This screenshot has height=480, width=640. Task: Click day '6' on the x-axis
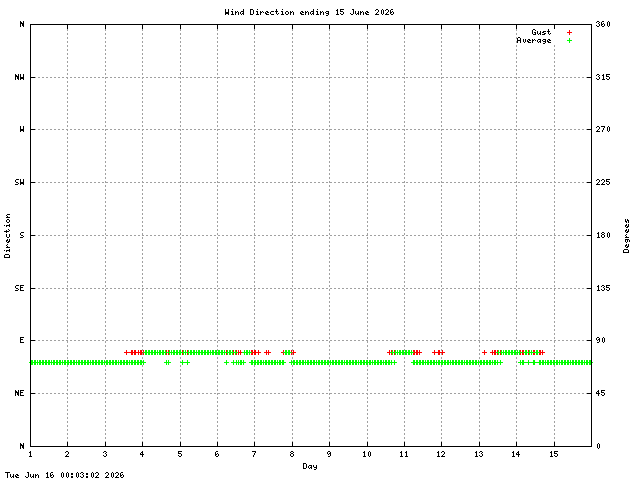(217, 454)
